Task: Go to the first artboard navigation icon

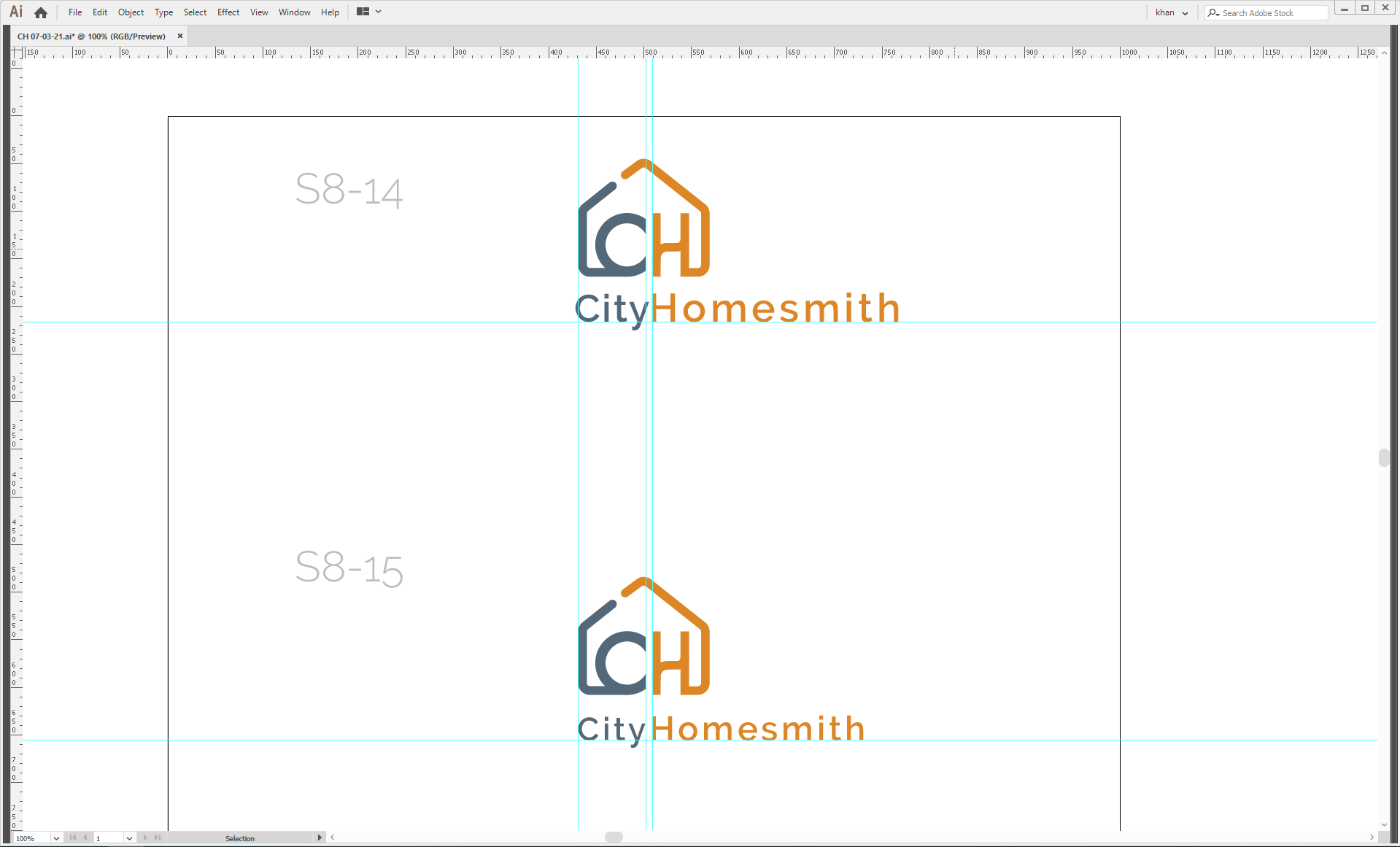Action: (71, 838)
